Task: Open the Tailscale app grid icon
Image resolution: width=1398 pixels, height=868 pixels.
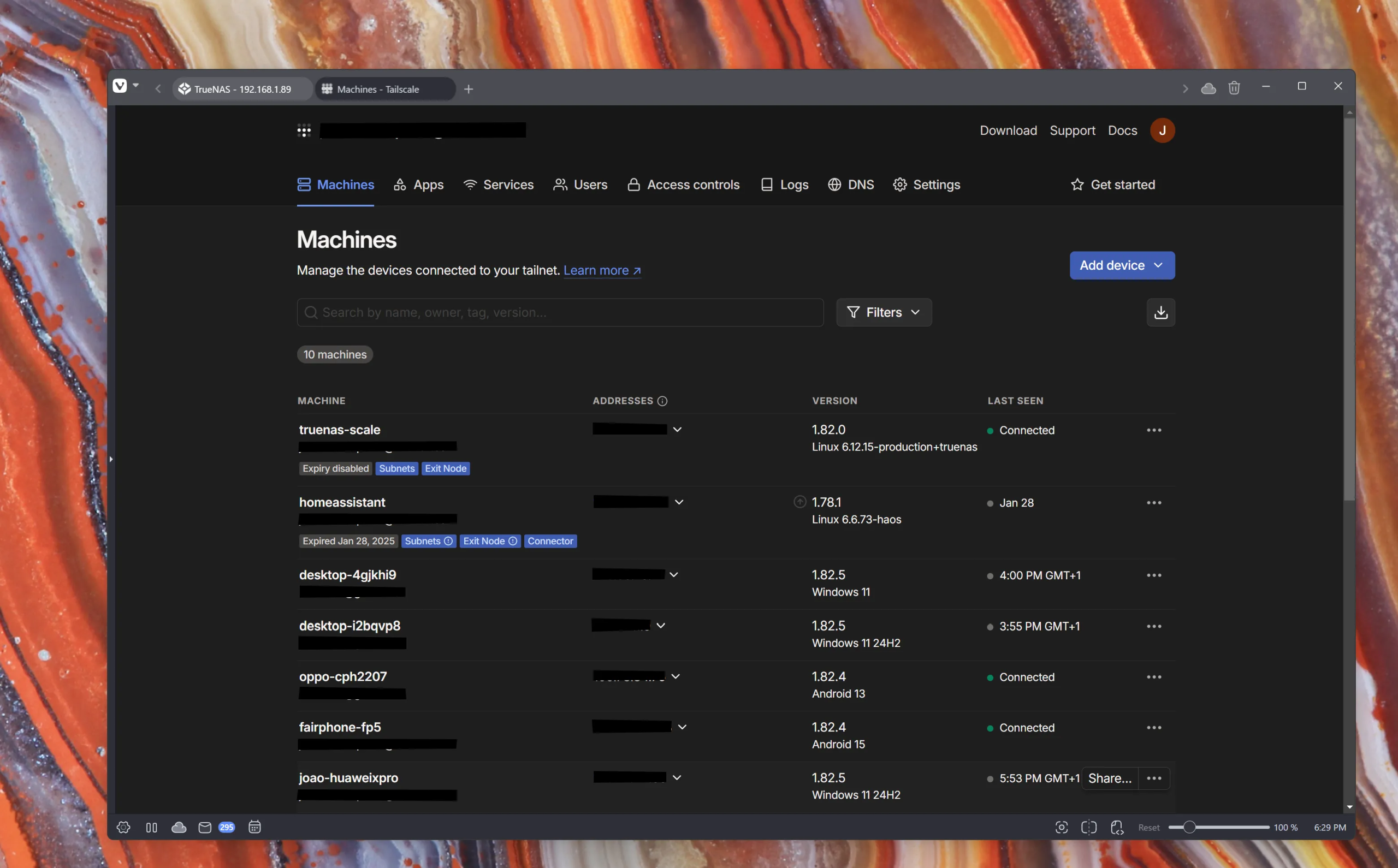Action: tap(304, 130)
